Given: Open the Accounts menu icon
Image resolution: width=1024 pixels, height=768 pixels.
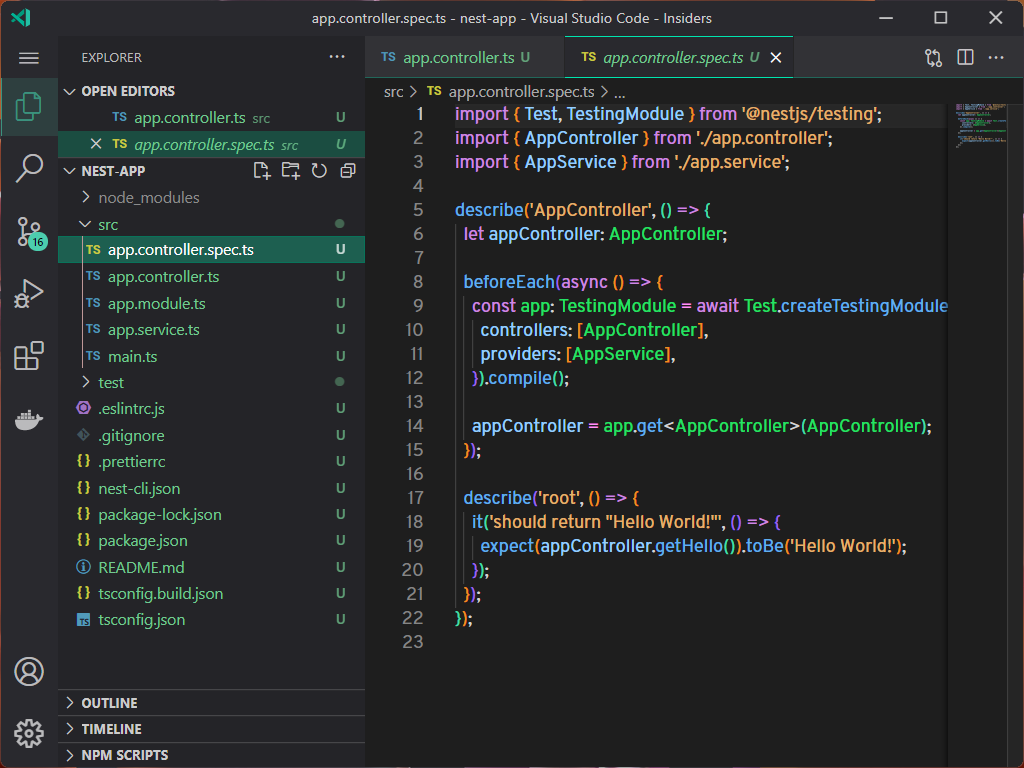Looking at the screenshot, I should coord(29,671).
